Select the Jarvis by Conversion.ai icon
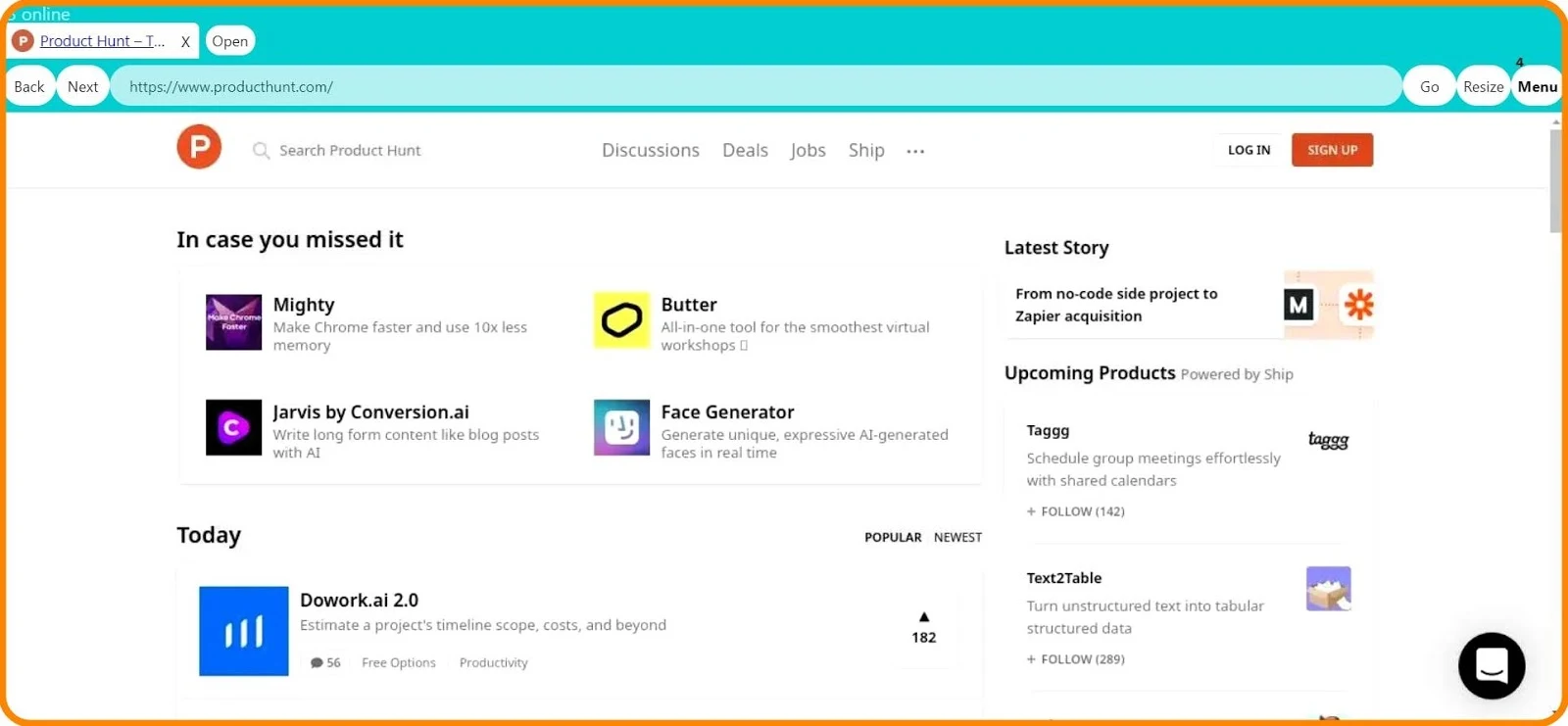Image resolution: width=1568 pixels, height=726 pixels. (x=233, y=427)
